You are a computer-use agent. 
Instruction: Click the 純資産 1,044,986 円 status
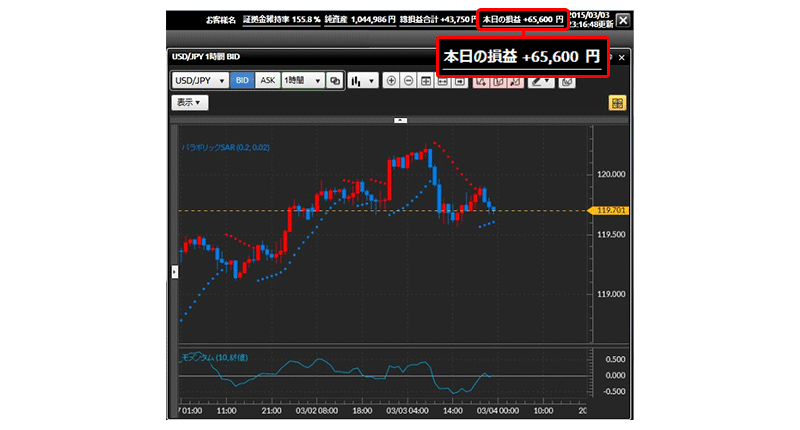[x=360, y=19]
